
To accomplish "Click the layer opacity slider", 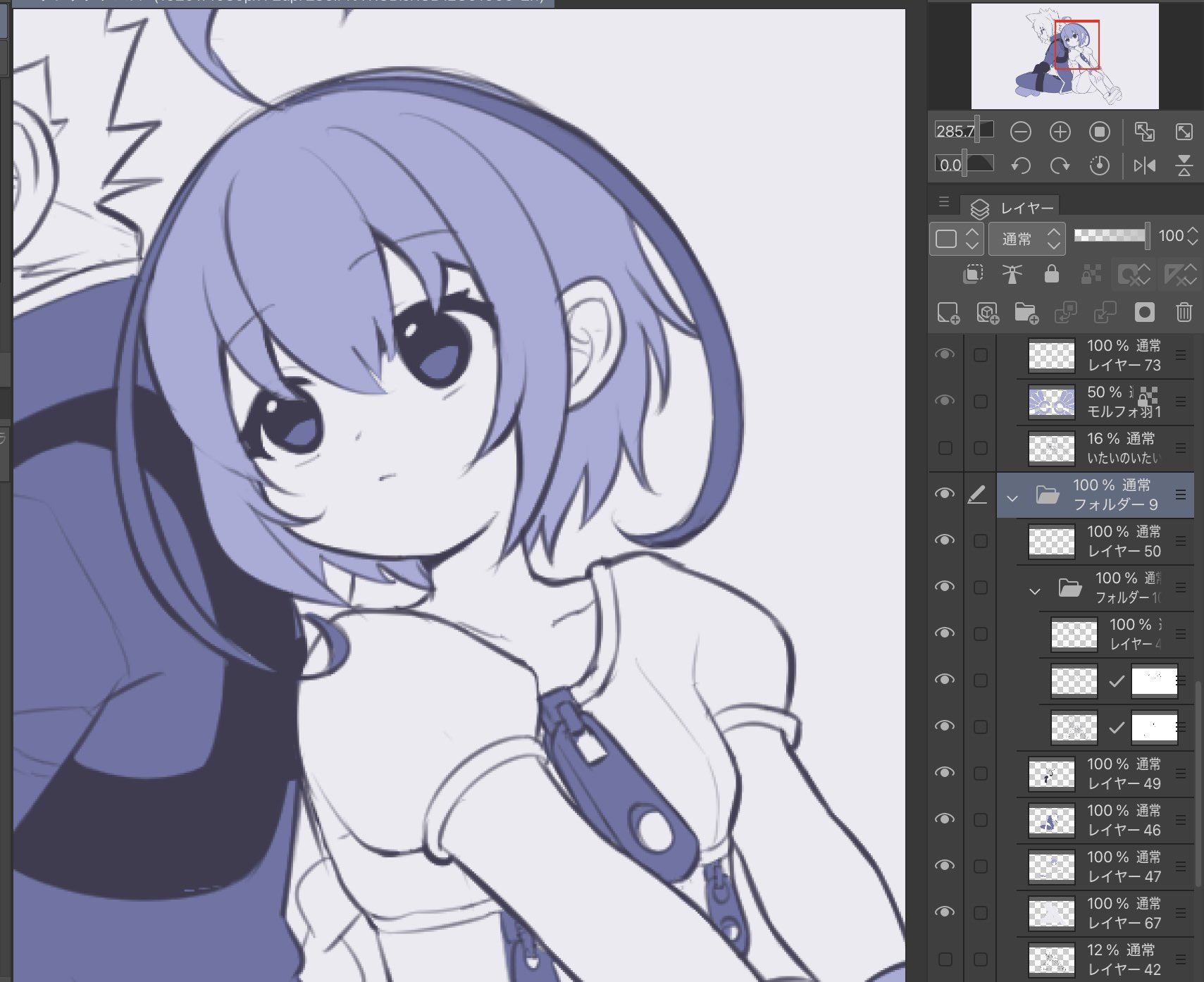I will (1111, 235).
